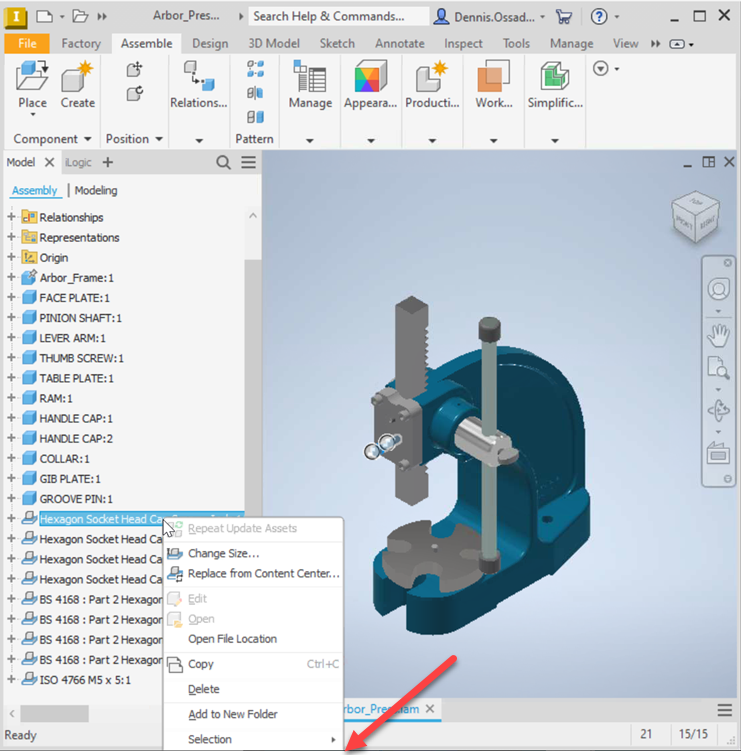The height and width of the screenshot is (755, 741).
Task: Switch to the Design ribbon tab
Action: click(x=210, y=44)
